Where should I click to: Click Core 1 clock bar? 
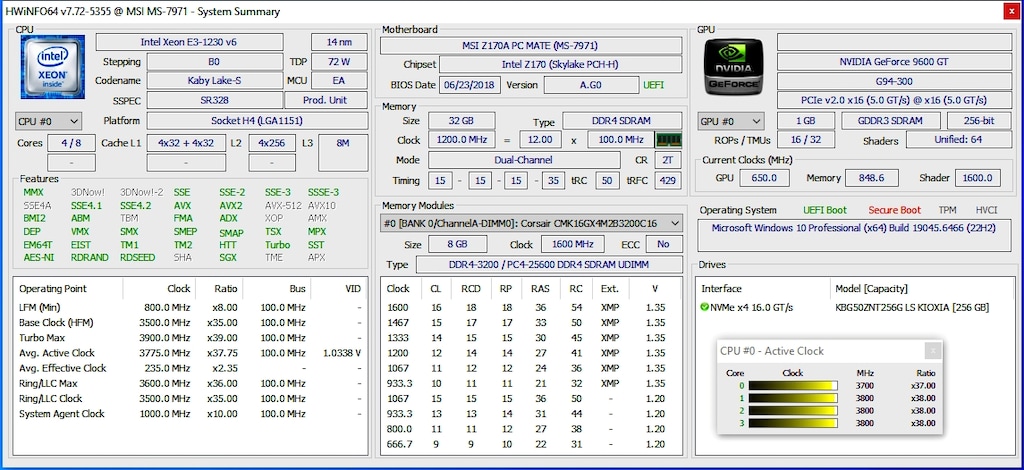(x=793, y=398)
